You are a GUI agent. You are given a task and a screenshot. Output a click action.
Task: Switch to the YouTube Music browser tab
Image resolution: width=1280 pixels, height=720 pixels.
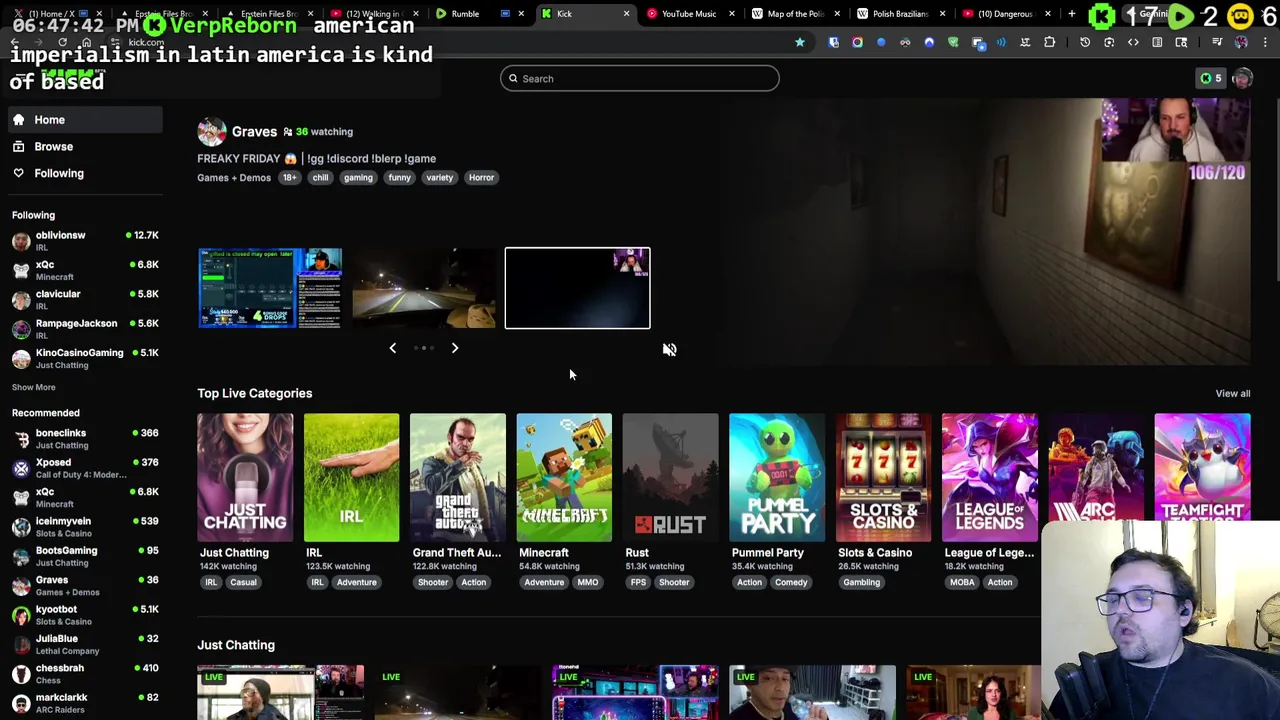coord(689,14)
